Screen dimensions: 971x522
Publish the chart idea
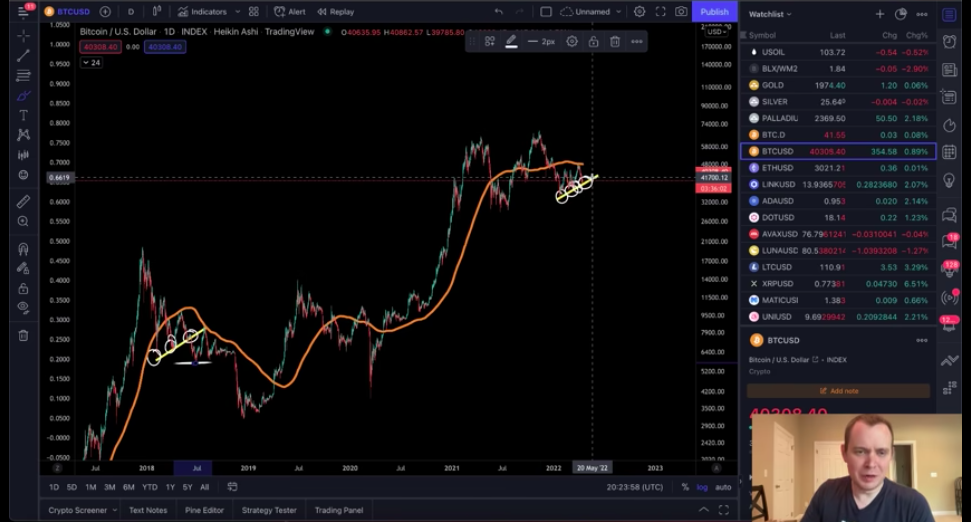click(x=714, y=11)
